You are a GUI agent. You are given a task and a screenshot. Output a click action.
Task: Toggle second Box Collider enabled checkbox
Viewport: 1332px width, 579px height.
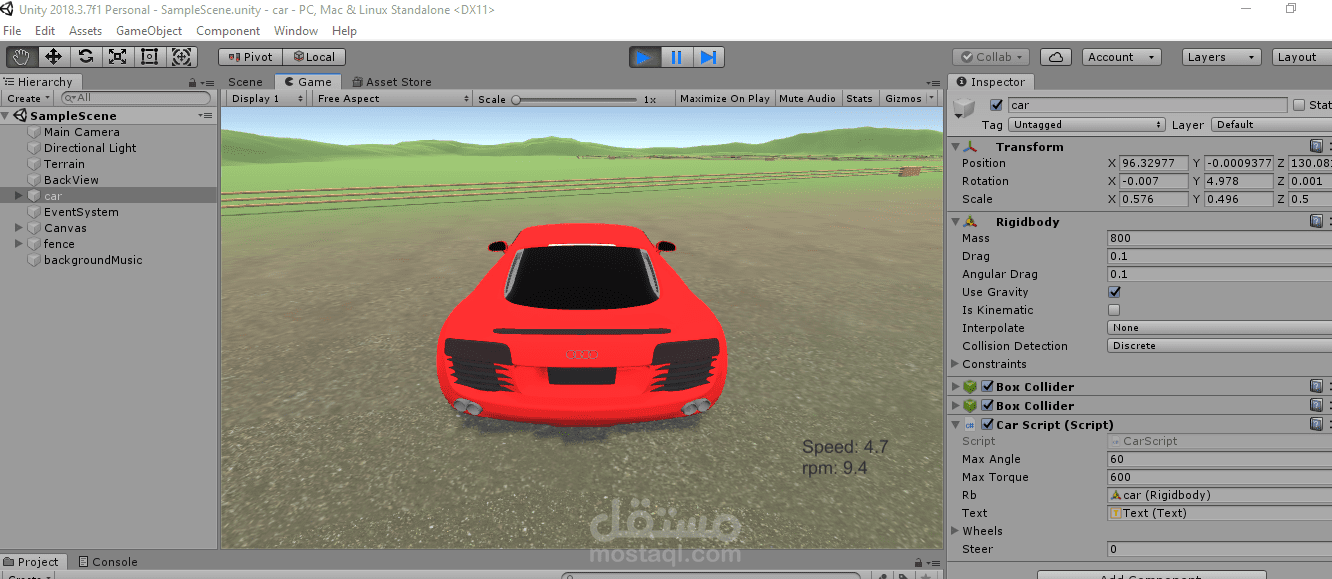pyautogui.click(x=987, y=406)
